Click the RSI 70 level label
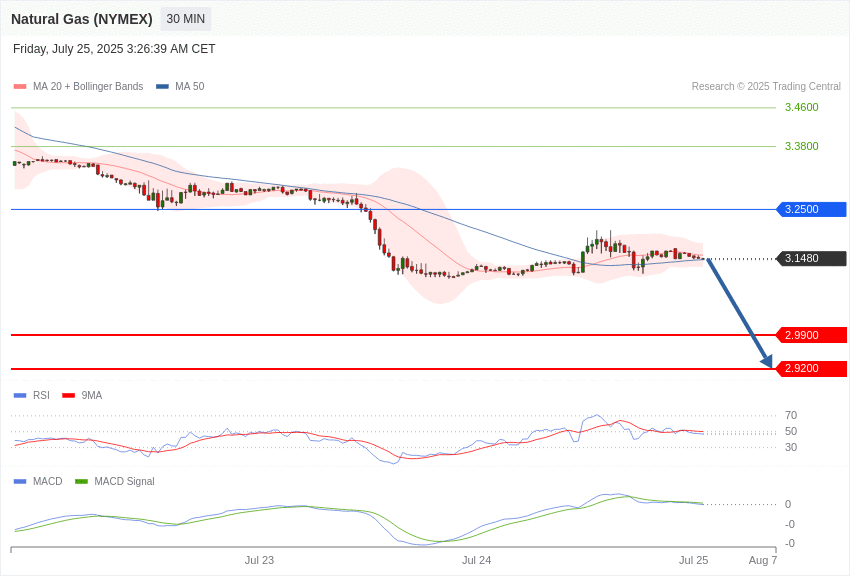Screen dimensions: 850x576 791,416
